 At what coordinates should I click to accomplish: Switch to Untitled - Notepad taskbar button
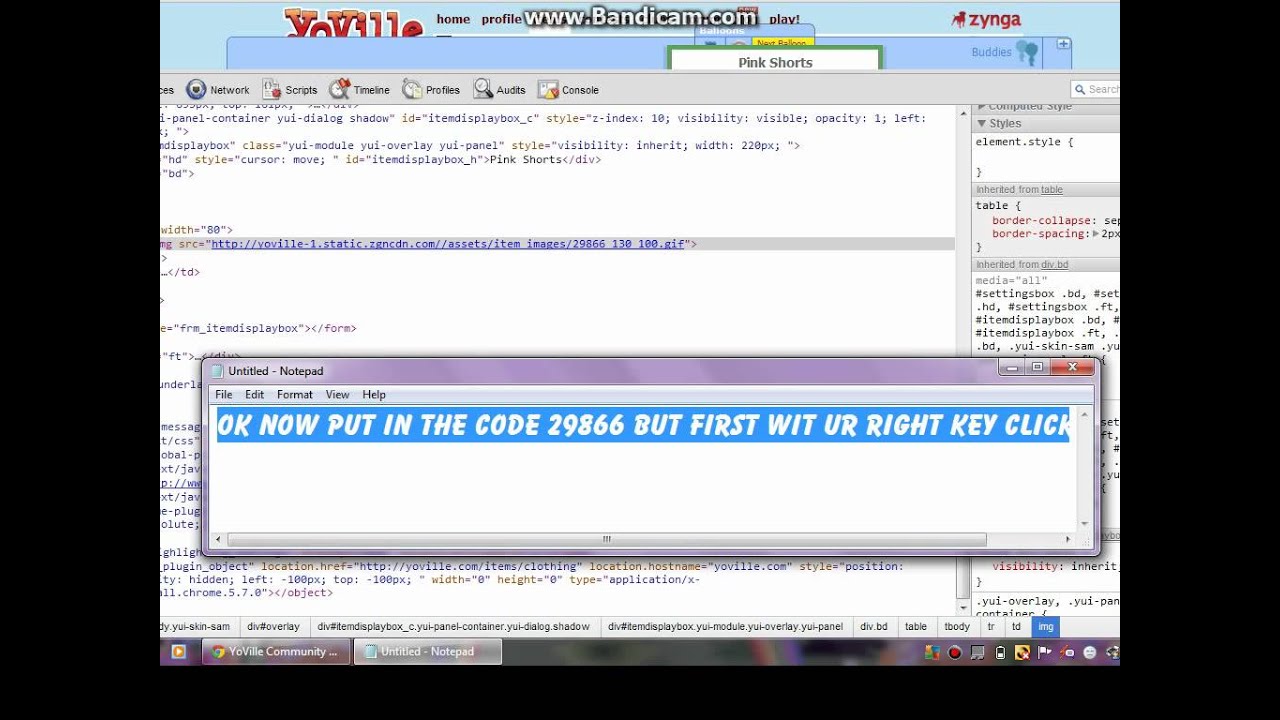(427, 652)
